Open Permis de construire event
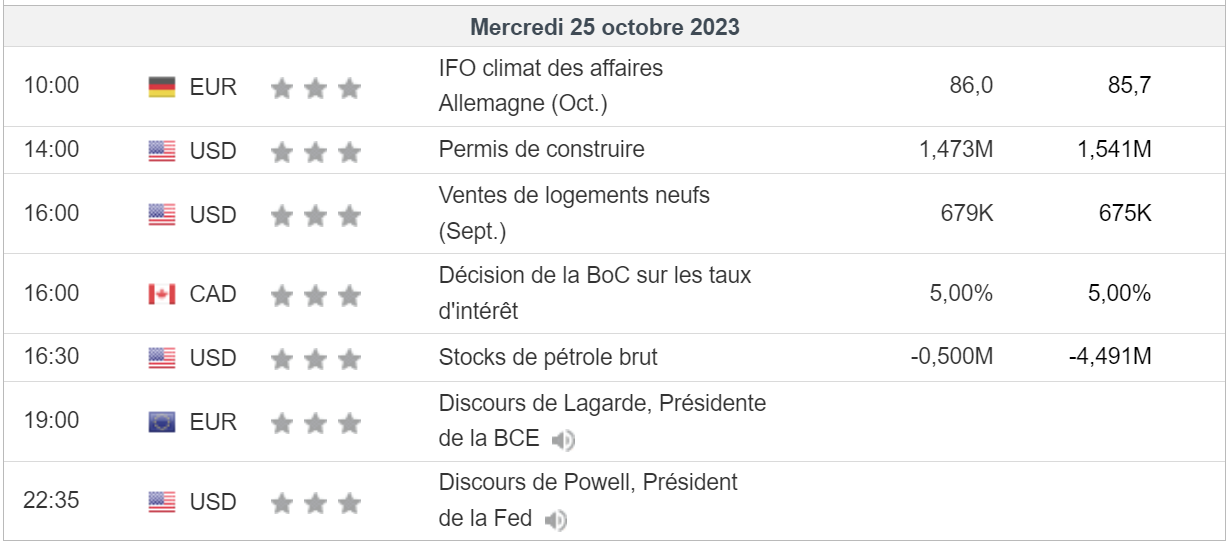The image size is (1230, 544). pyautogui.click(x=541, y=150)
